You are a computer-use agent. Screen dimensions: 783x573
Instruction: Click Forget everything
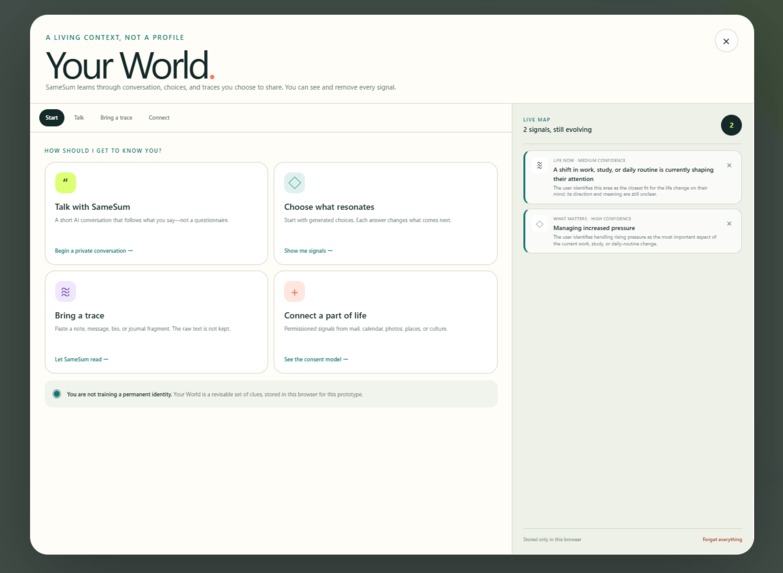pos(722,540)
